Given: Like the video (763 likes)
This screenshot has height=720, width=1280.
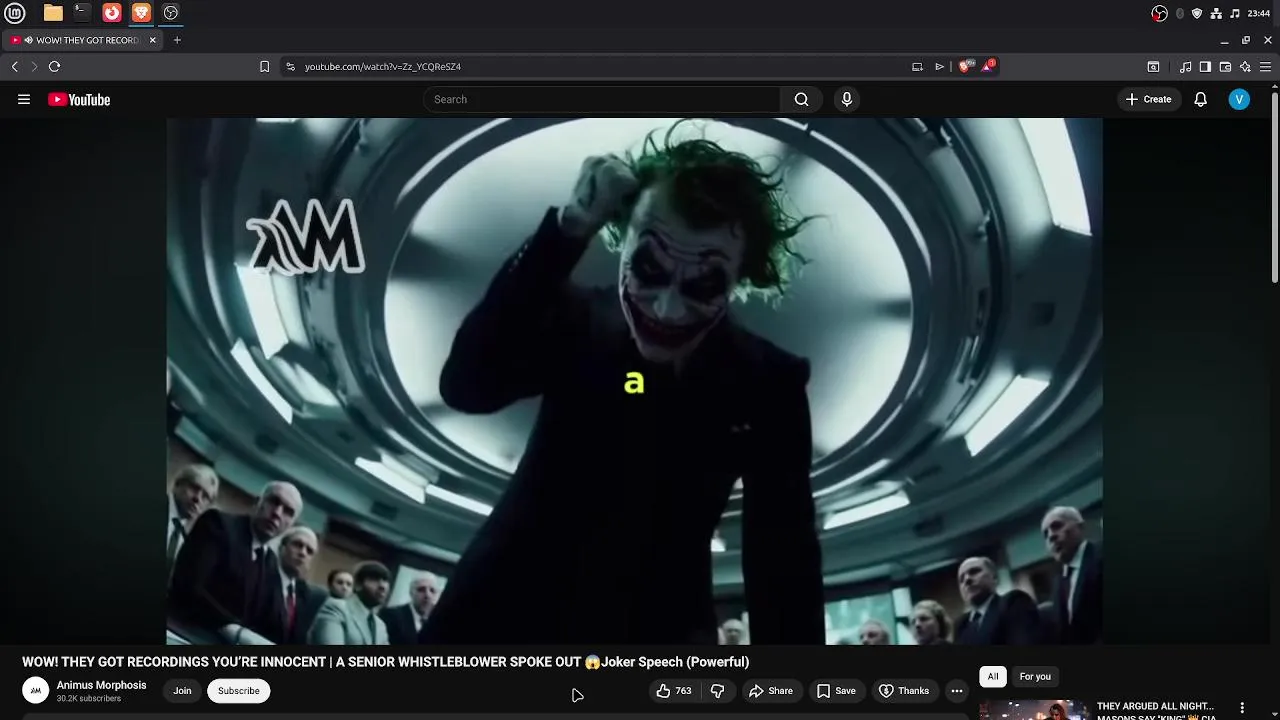Looking at the screenshot, I should (673, 691).
